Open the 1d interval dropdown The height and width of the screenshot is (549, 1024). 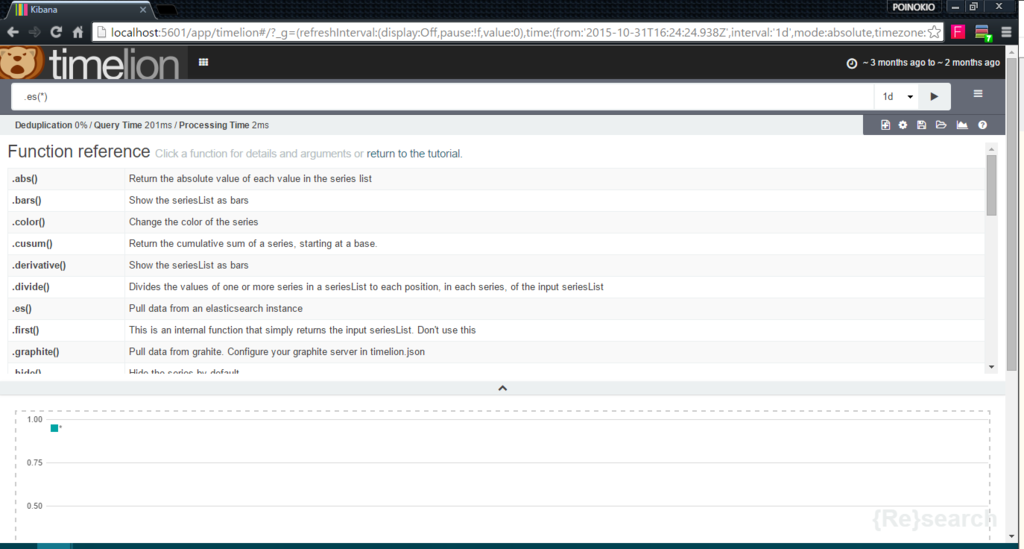click(897, 97)
